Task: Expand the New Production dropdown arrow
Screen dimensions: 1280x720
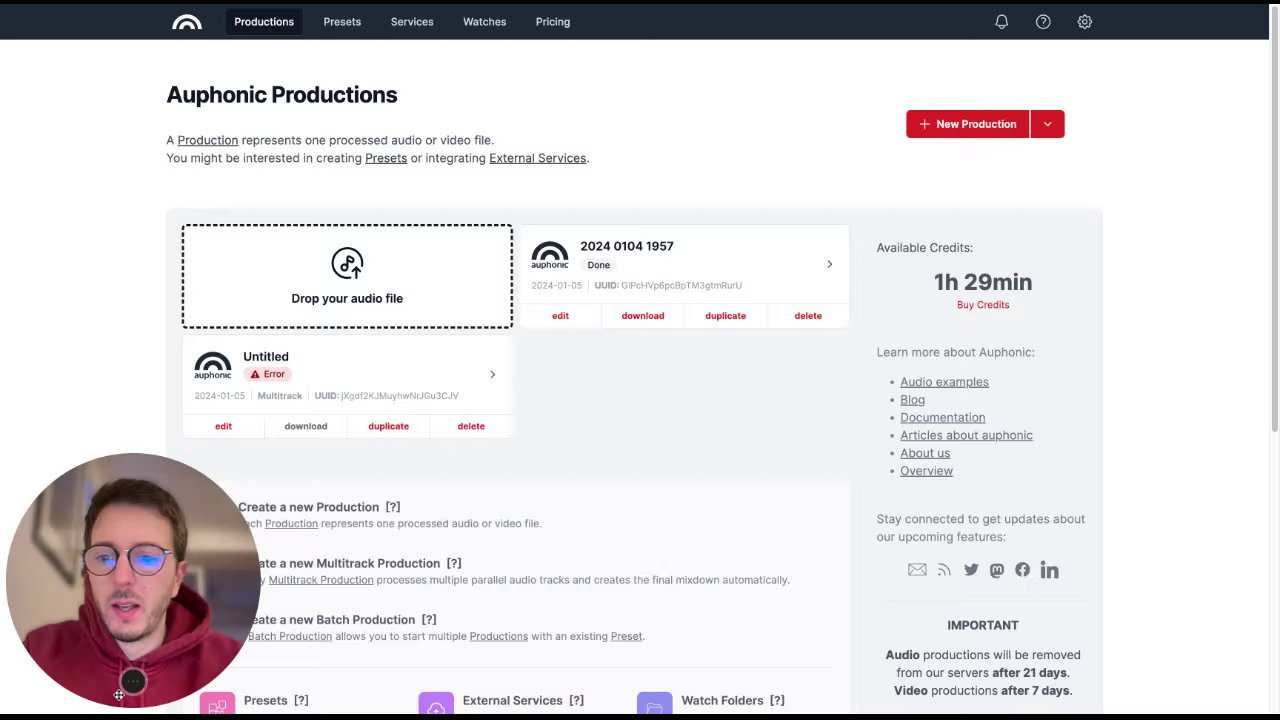Action: pyautogui.click(x=1047, y=124)
